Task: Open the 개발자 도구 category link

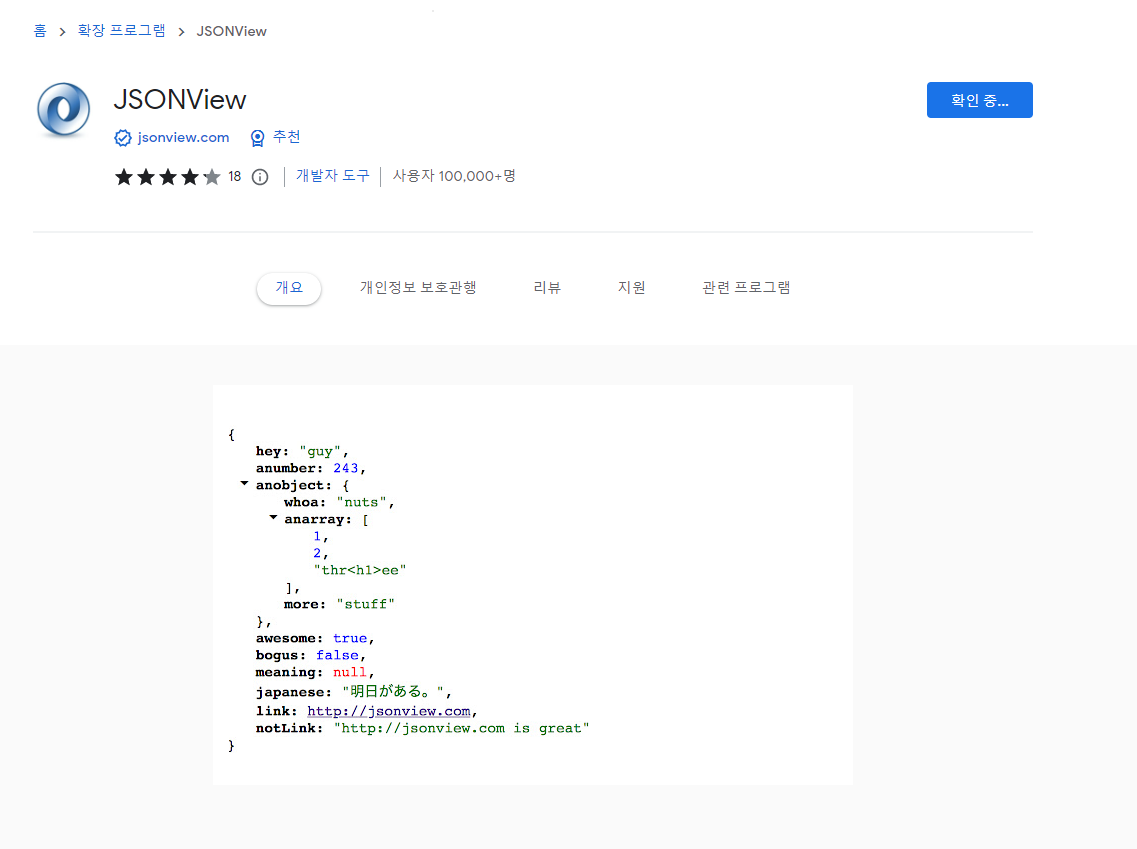Action: pyautogui.click(x=333, y=176)
